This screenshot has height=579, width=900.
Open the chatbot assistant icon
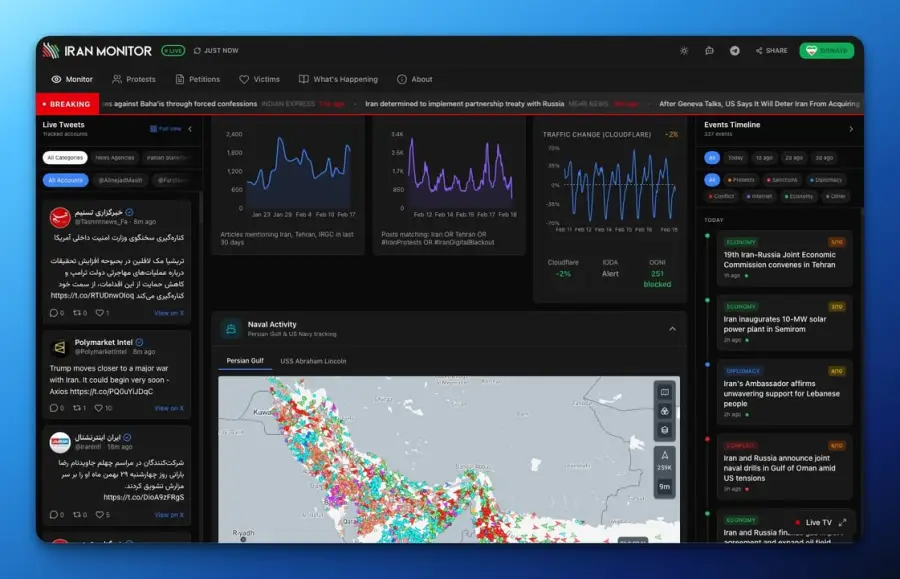click(709, 50)
